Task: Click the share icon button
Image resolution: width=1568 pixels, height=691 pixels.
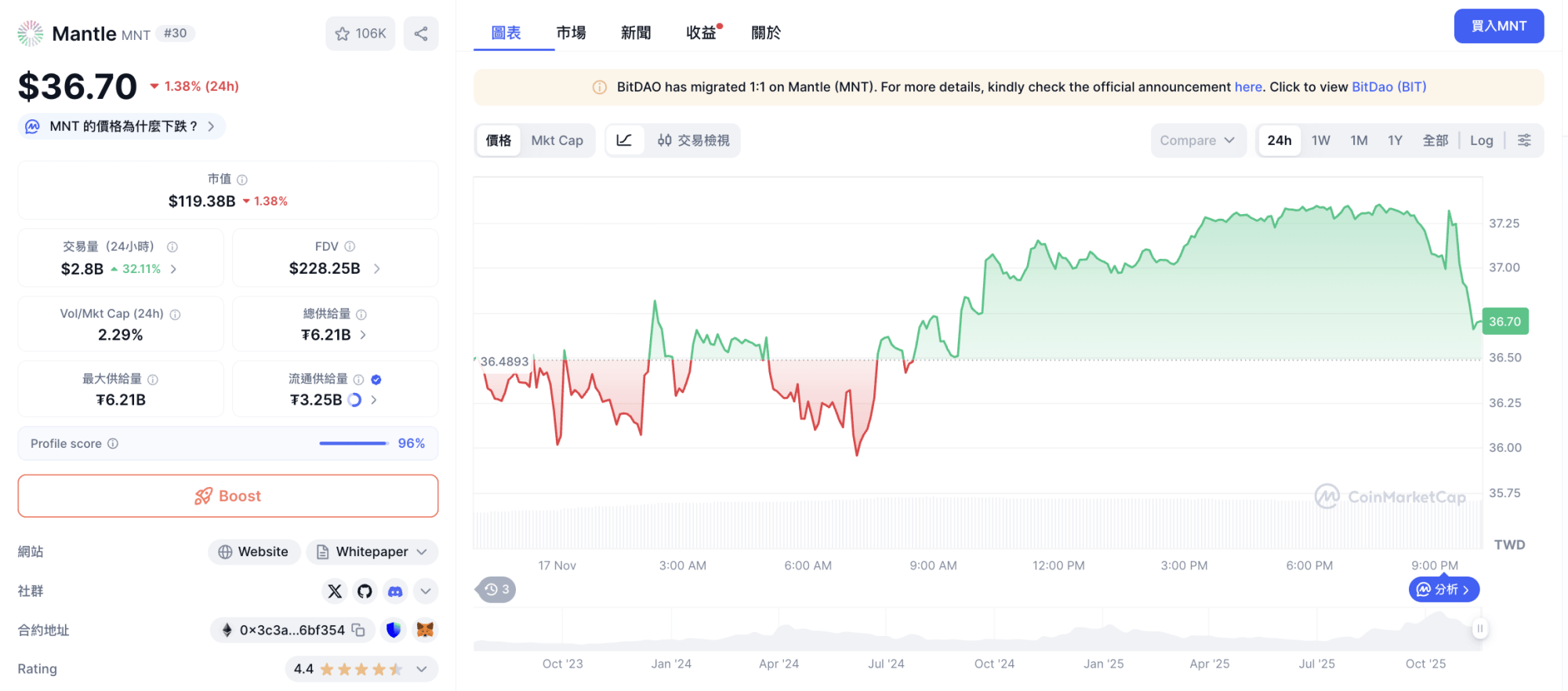Action: (421, 34)
